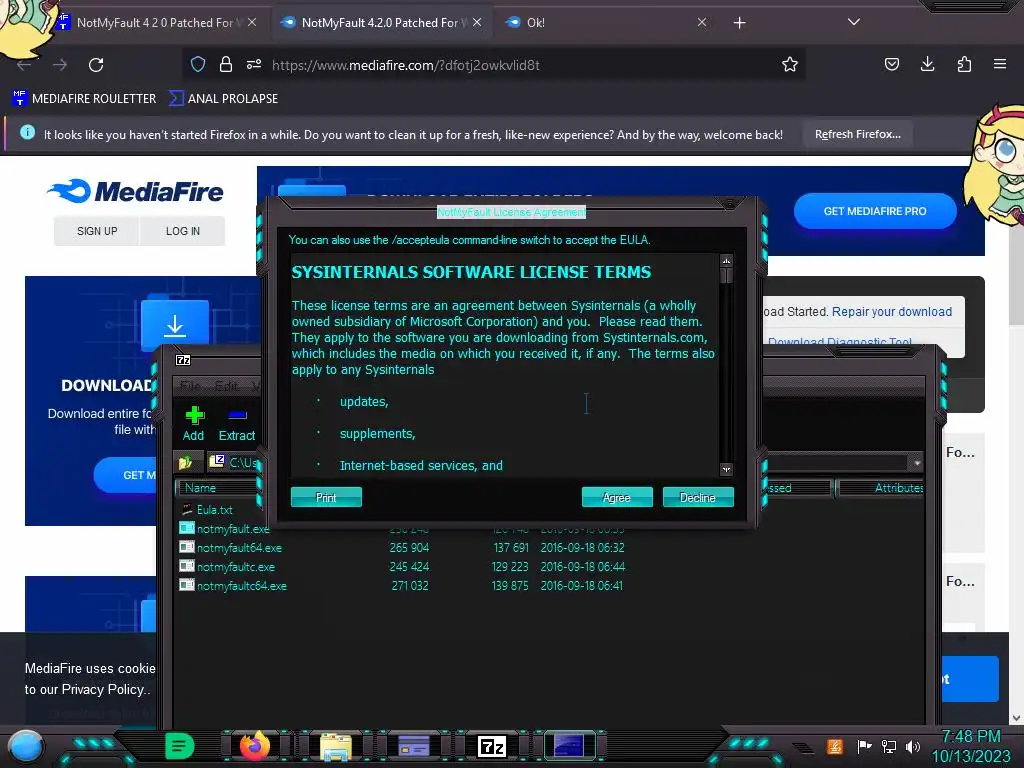Open the MEDIAFIRE ROULETTER bookmark

(85, 99)
